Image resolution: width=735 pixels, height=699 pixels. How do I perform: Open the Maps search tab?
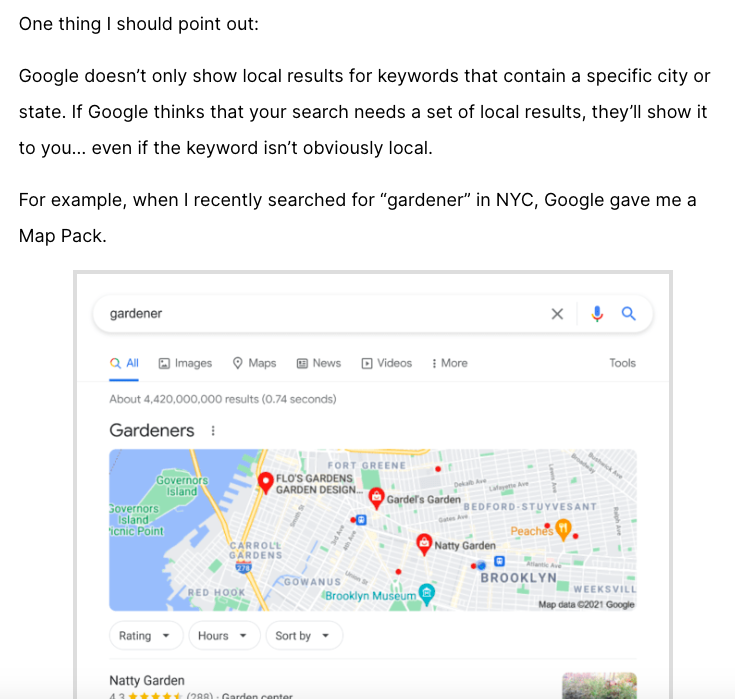254,363
